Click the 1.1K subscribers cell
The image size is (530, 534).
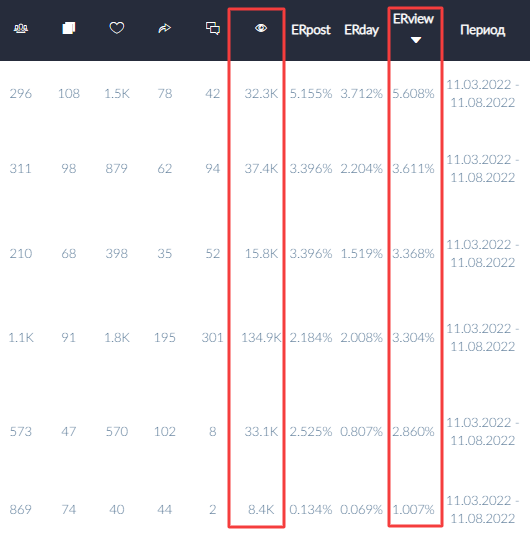click(21, 337)
